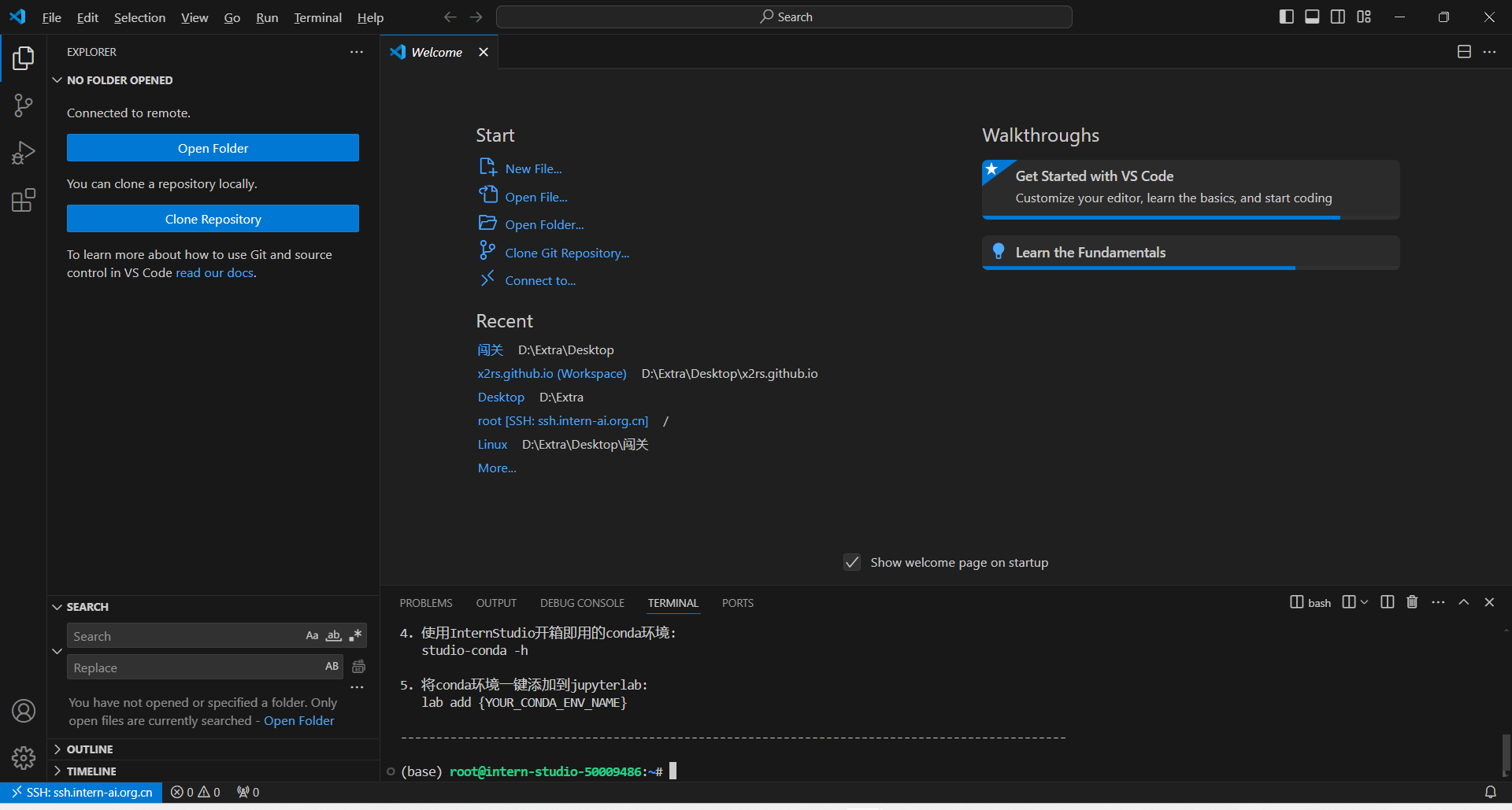Close the Welcome tab

point(484,52)
